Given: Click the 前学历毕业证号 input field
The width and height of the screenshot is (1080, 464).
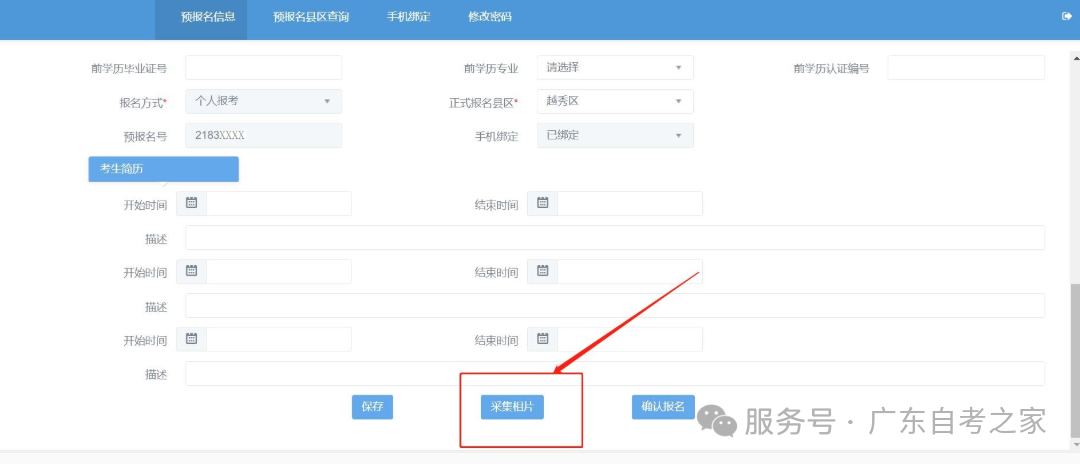Looking at the screenshot, I should 264,67.
